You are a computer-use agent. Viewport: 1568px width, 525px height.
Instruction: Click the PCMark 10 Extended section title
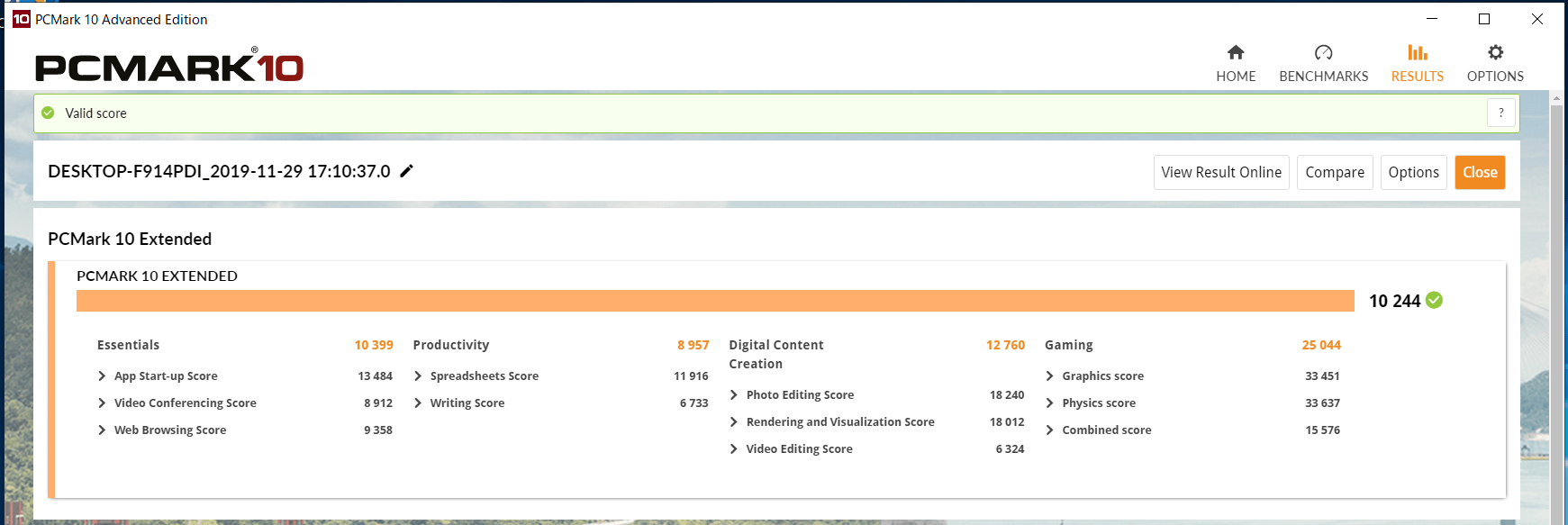click(130, 239)
